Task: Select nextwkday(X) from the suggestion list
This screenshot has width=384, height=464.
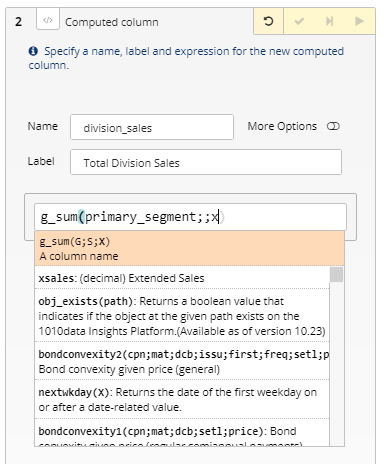Action: (182, 399)
